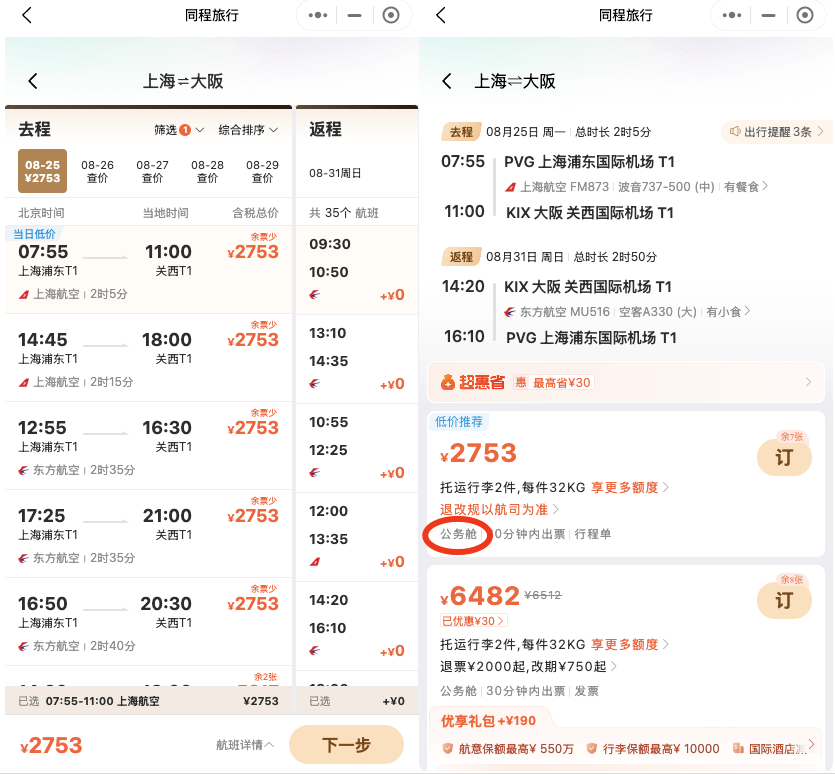This screenshot has height=774, width=835.
Task: Open 出行提醒 3条 travel reminders
Action: point(776,132)
